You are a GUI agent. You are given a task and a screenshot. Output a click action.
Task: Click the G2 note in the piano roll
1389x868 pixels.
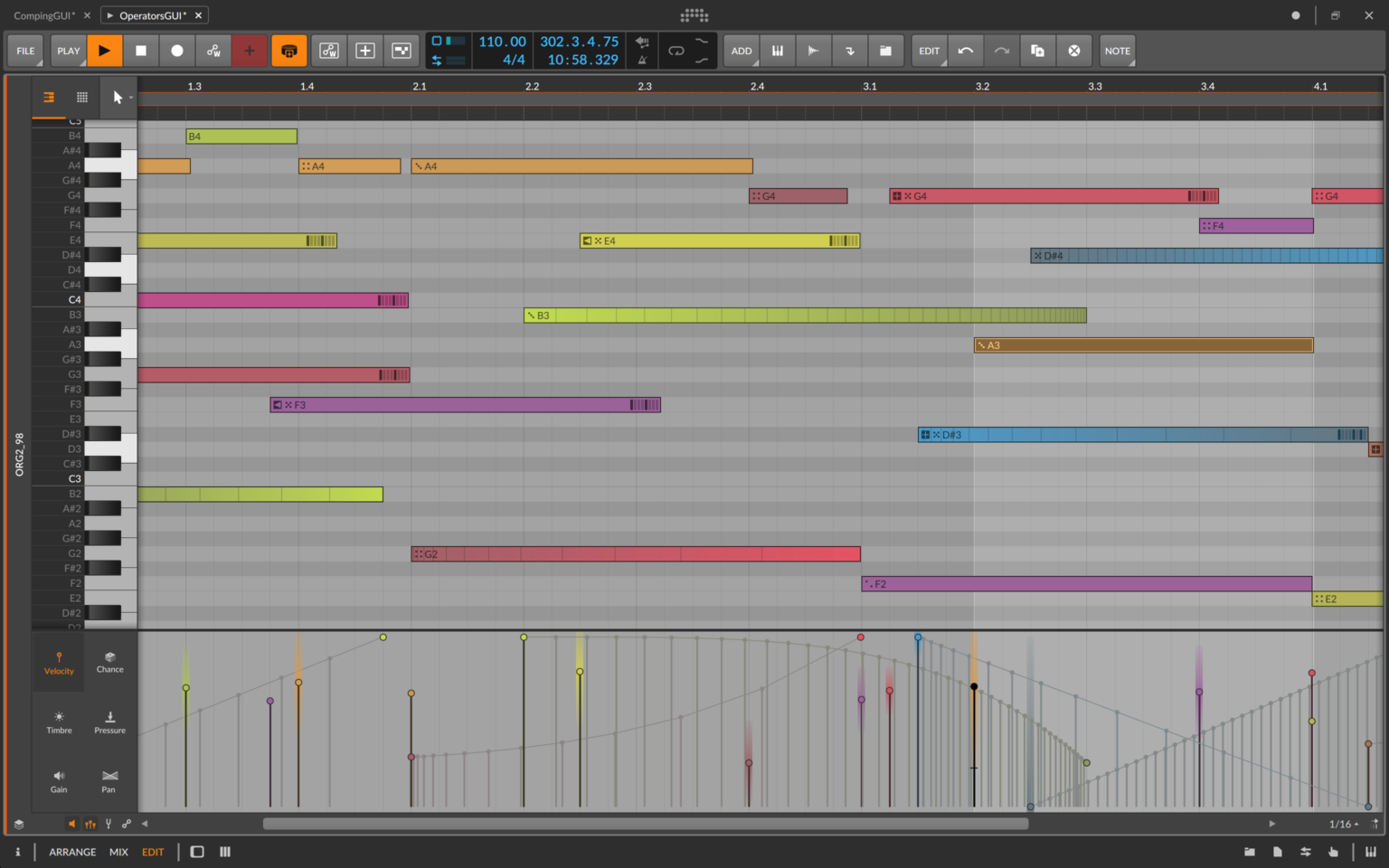pyautogui.click(x=633, y=553)
